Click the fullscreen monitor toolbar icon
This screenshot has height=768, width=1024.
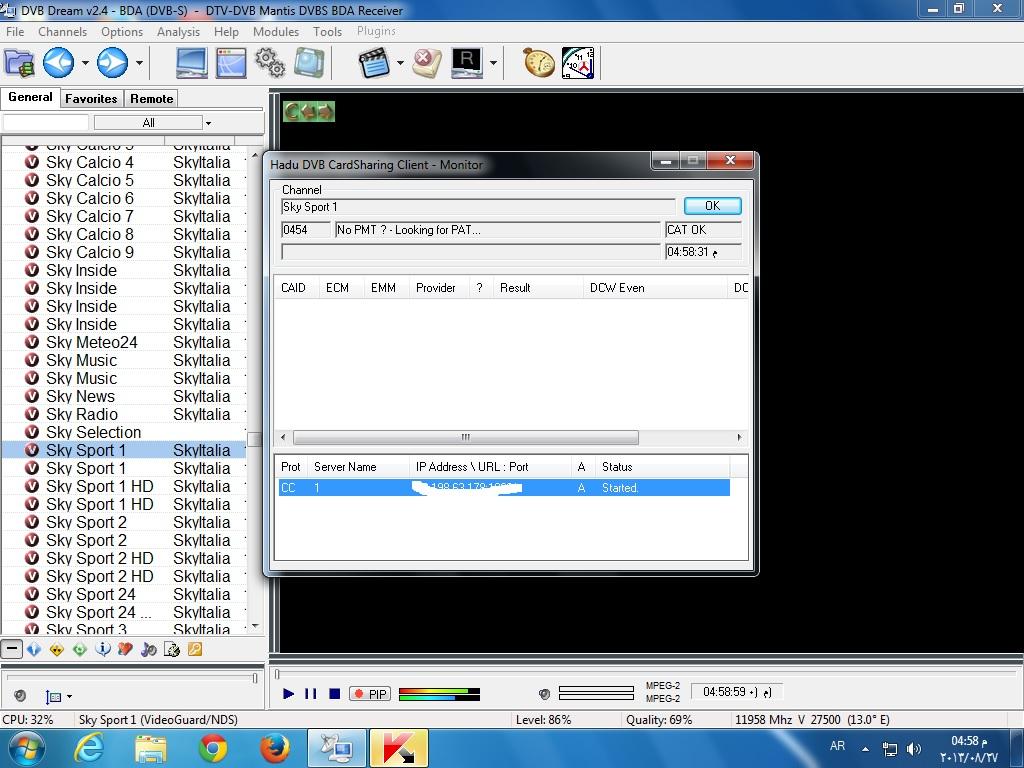pos(192,63)
